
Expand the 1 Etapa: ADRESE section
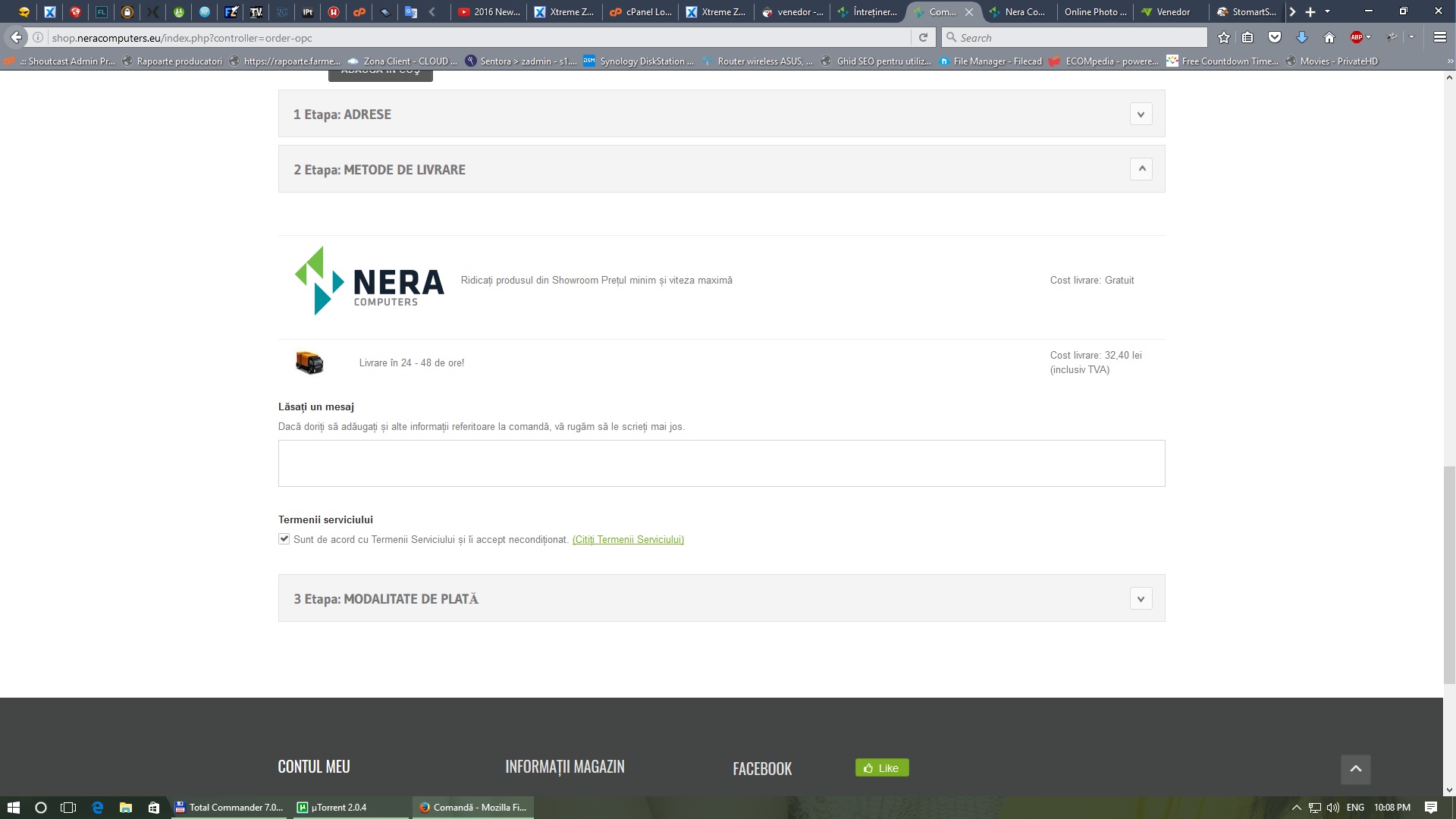coord(1141,115)
